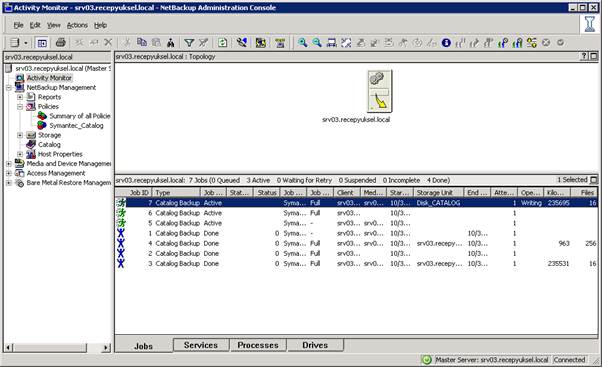Open the File menu
Viewport: 602px width, 367px height.
tap(18, 25)
